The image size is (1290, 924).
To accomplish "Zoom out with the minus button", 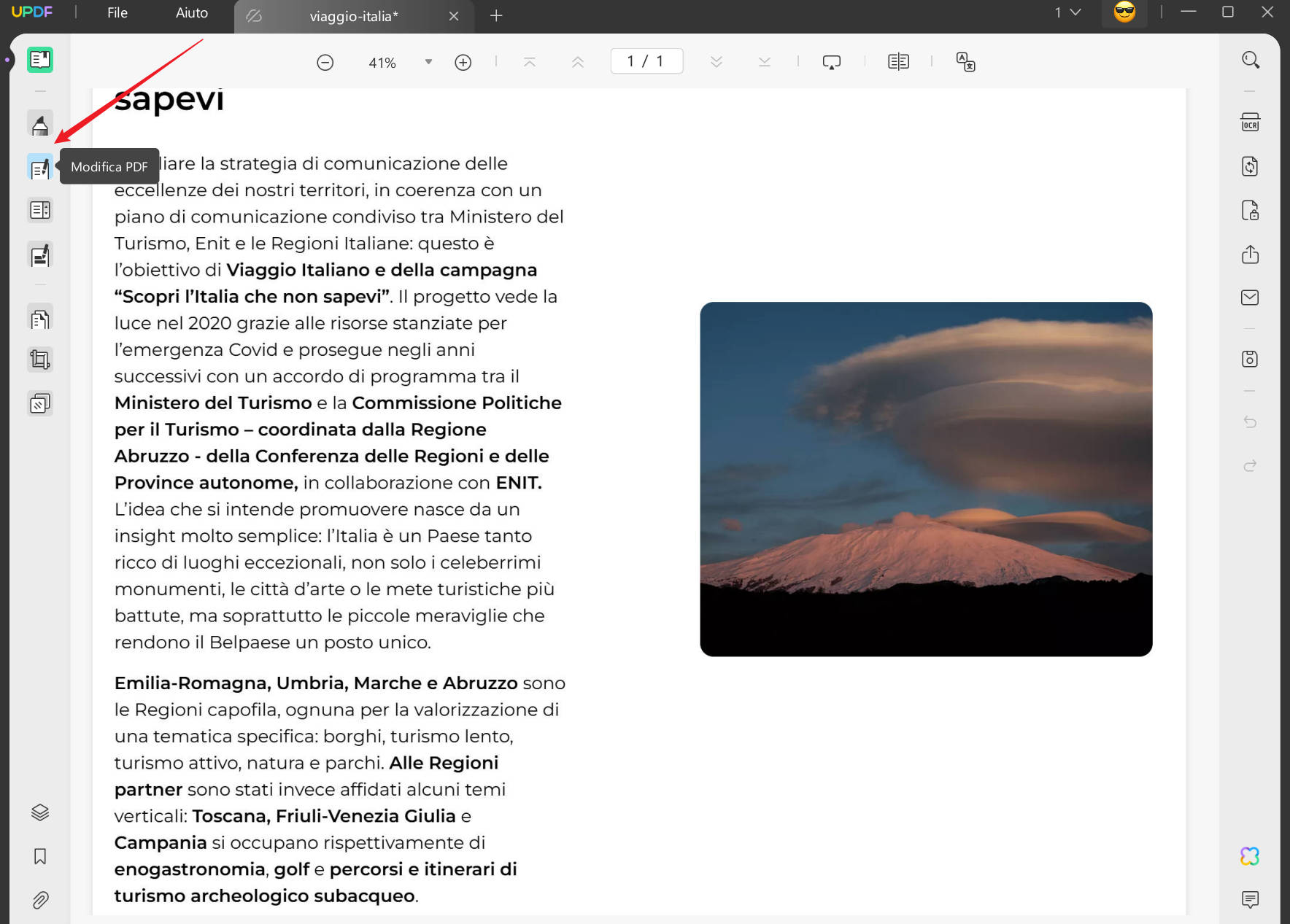I will 325,63.
